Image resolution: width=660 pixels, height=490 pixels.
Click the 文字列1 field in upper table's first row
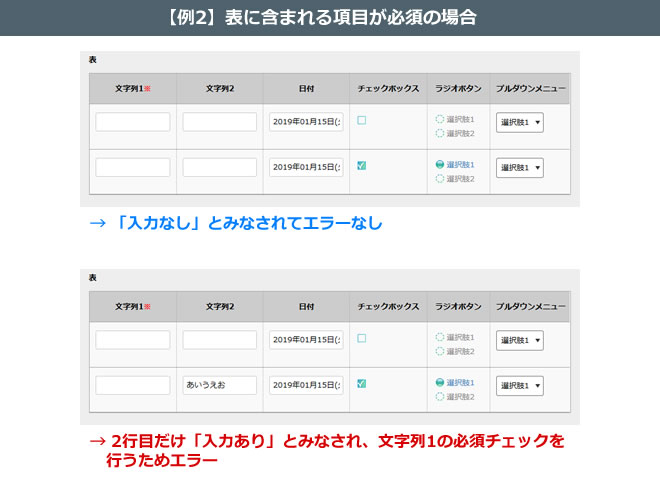point(133,122)
